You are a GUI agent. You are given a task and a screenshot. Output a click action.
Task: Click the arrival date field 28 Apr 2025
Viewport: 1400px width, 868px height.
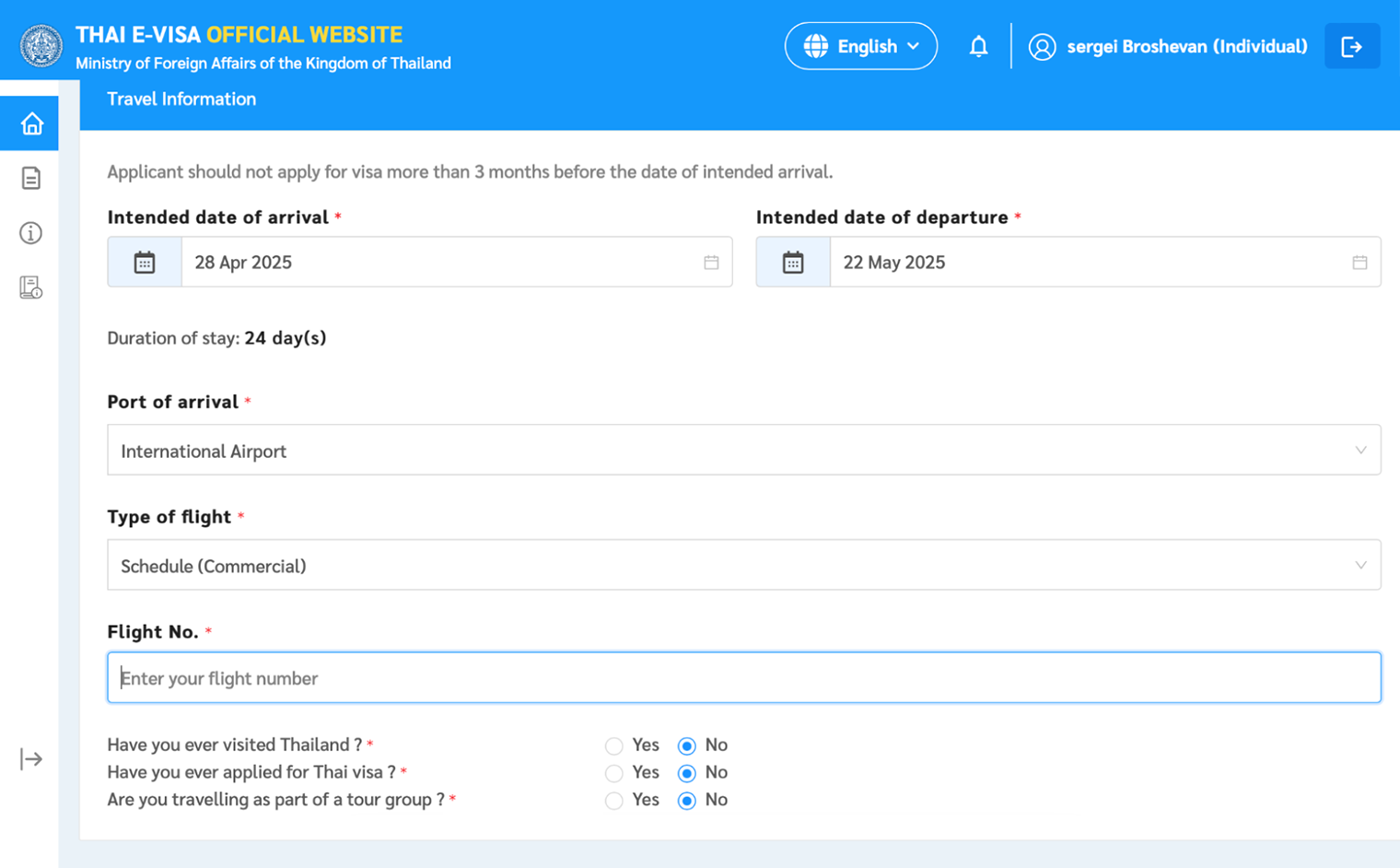coord(457,263)
